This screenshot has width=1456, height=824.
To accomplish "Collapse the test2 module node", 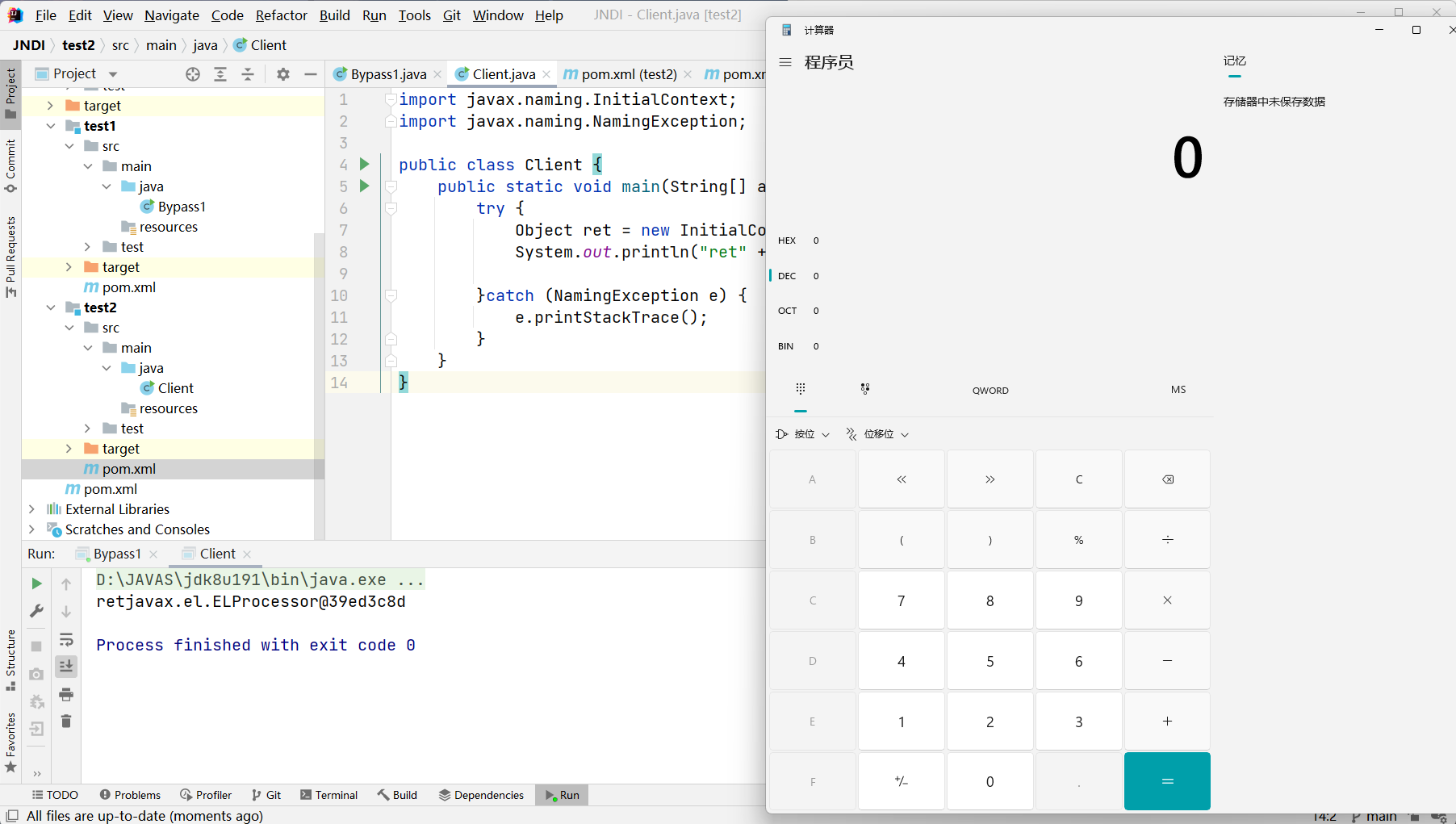I will pyautogui.click(x=51, y=307).
